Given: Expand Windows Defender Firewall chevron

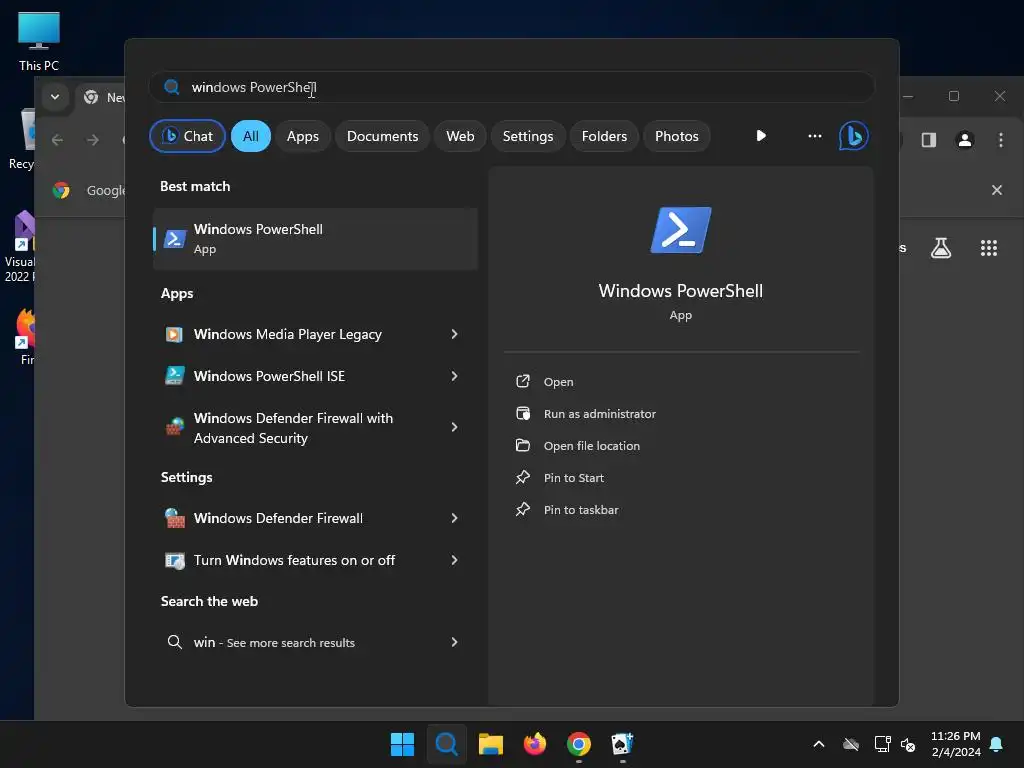Looking at the screenshot, I should pyautogui.click(x=455, y=519).
